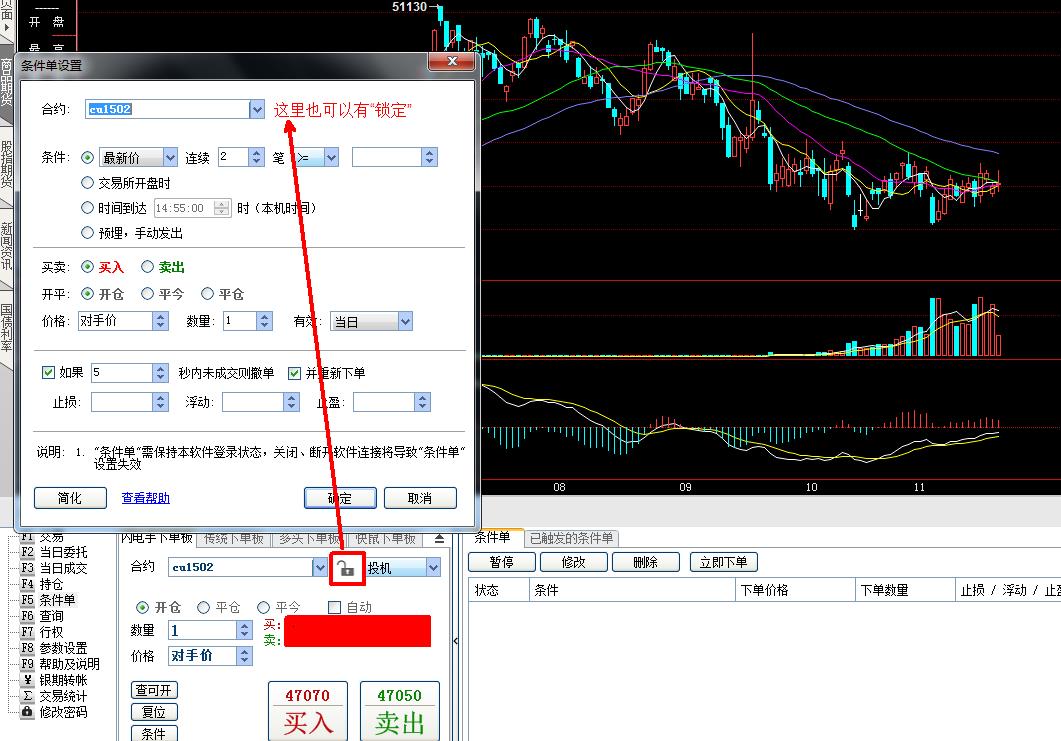This screenshot has width=1061, height=741.
Task: Switch to the 已触发的条件单 tab
Action: click(x=572, y=539)
